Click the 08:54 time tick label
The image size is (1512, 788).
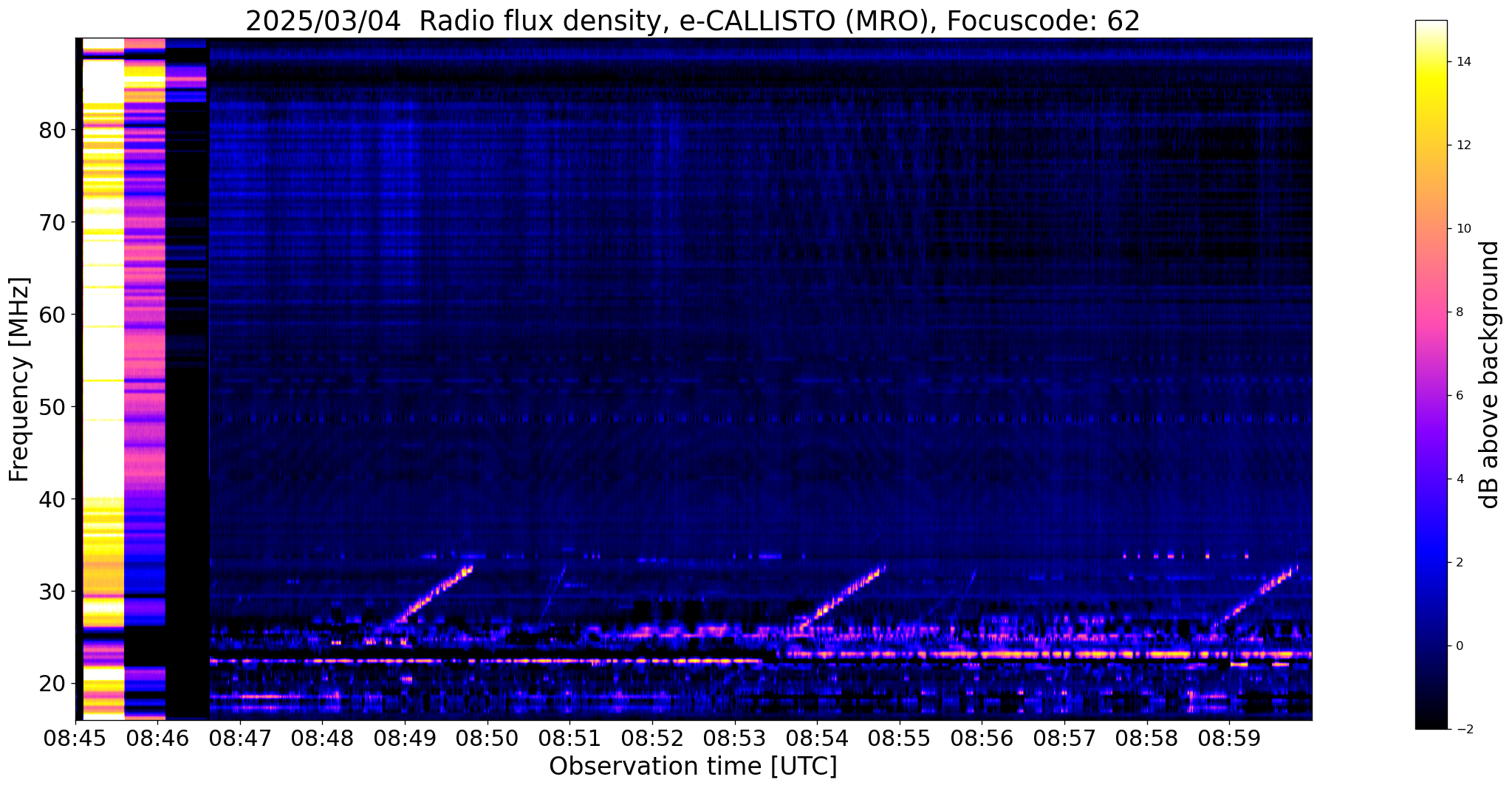click(x=817, y=739)
